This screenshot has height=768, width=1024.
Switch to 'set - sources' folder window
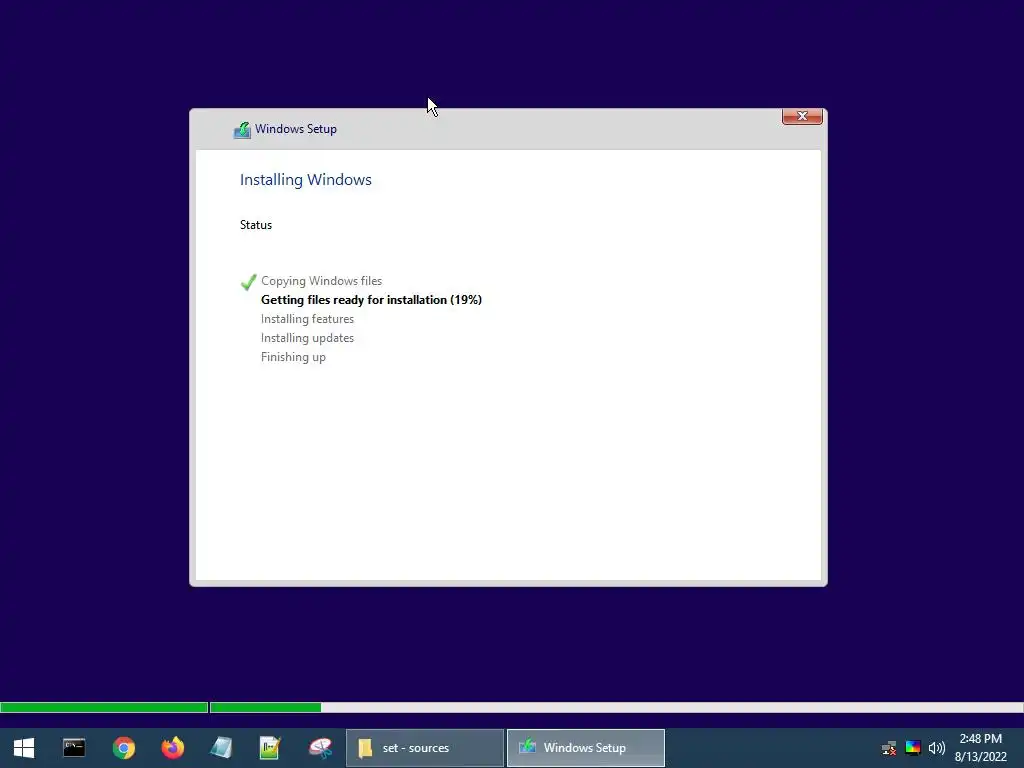[424, 748]
